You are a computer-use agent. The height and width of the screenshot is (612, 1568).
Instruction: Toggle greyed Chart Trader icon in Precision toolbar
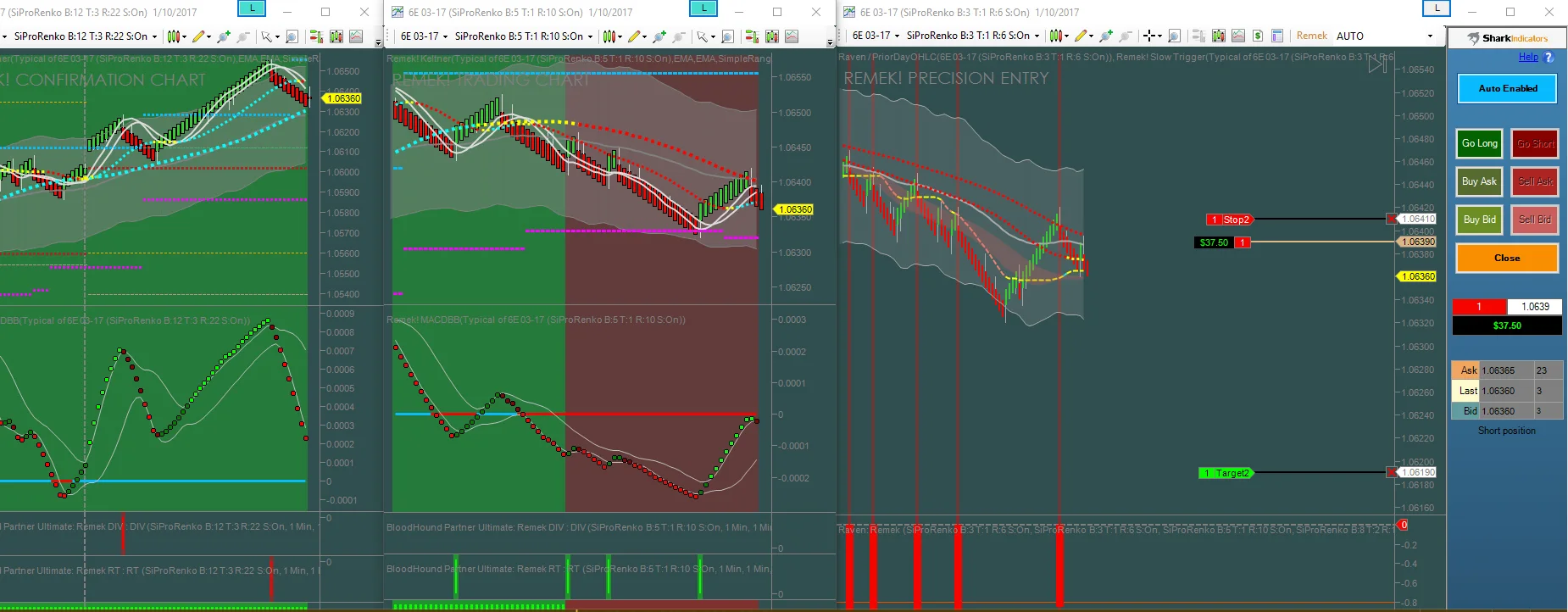(1198, 36)
